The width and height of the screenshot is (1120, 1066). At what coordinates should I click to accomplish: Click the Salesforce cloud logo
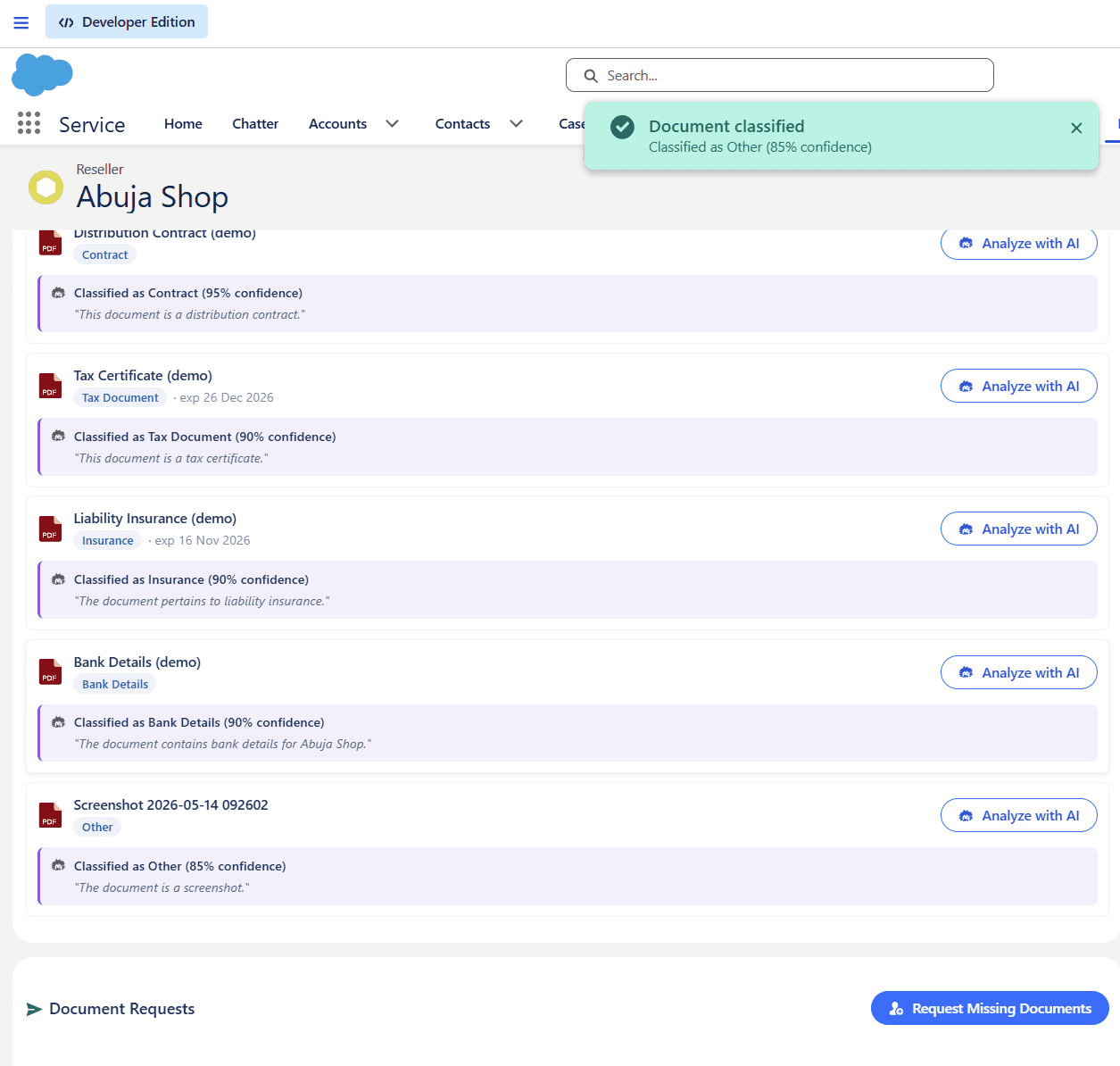click(x=42, y=74)
